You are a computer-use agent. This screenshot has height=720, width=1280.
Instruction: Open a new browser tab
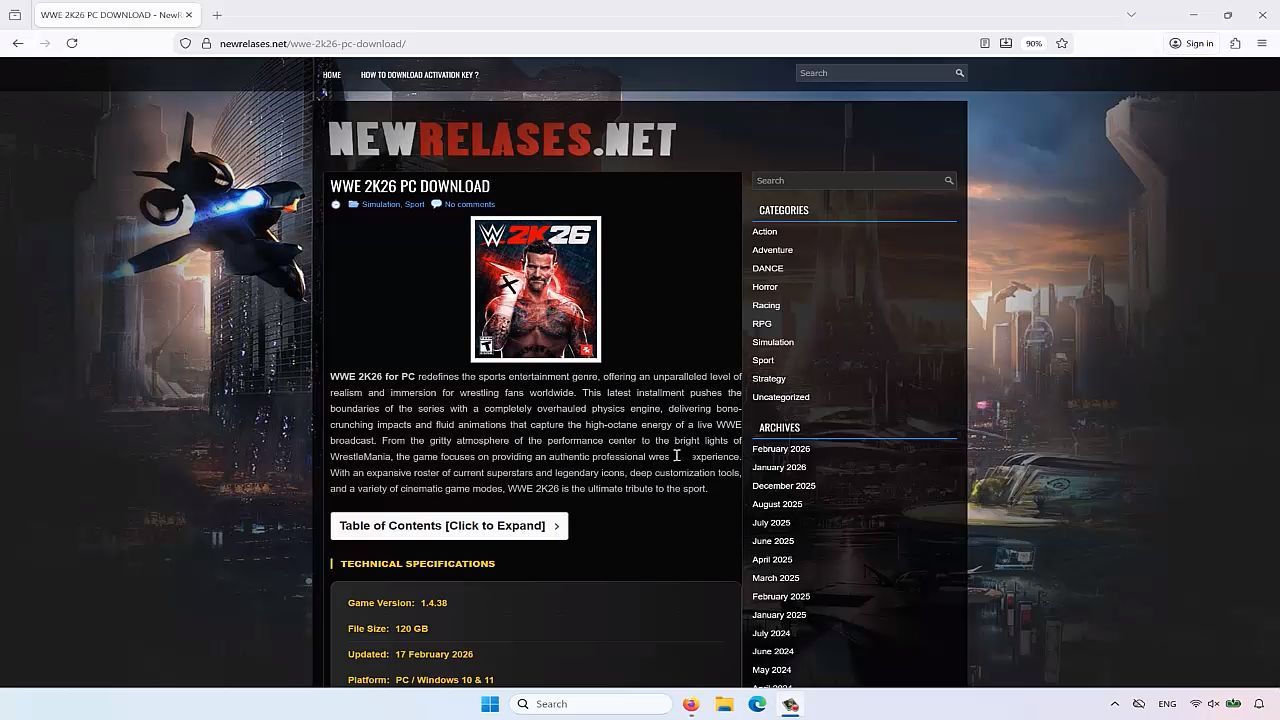[217, 15]
